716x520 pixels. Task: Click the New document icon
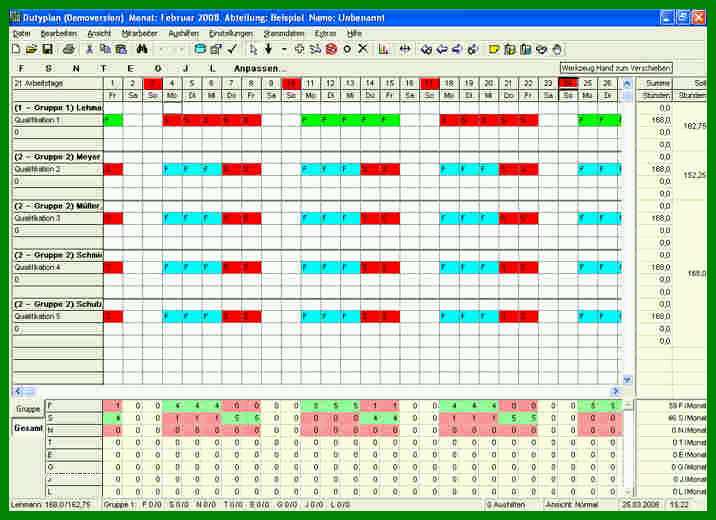pos(16,49)
